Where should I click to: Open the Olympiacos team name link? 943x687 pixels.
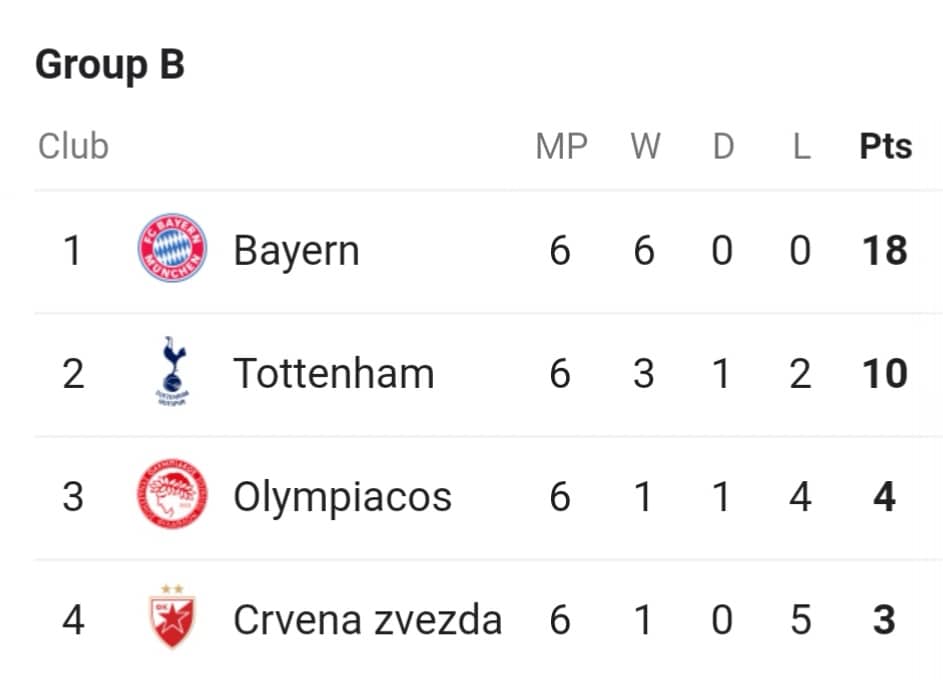(x=342, y=498)
